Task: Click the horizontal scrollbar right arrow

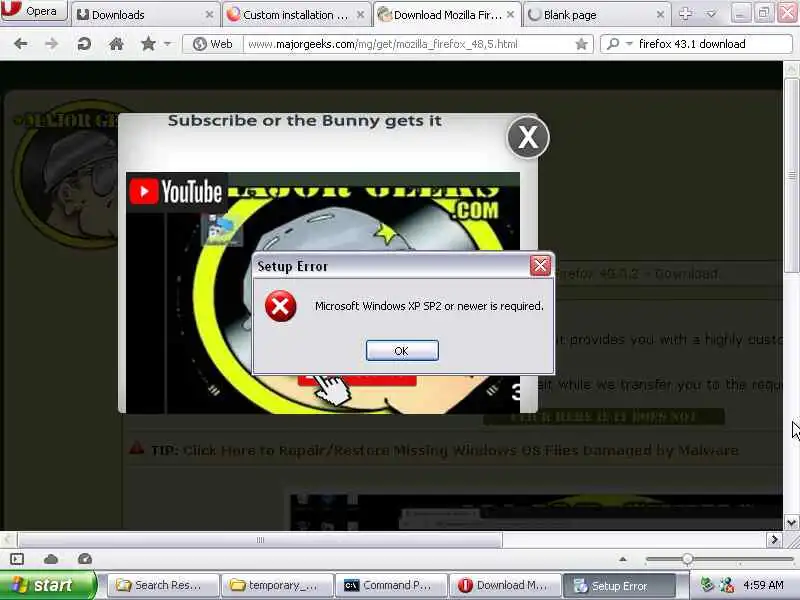Action: pos(774,540)
